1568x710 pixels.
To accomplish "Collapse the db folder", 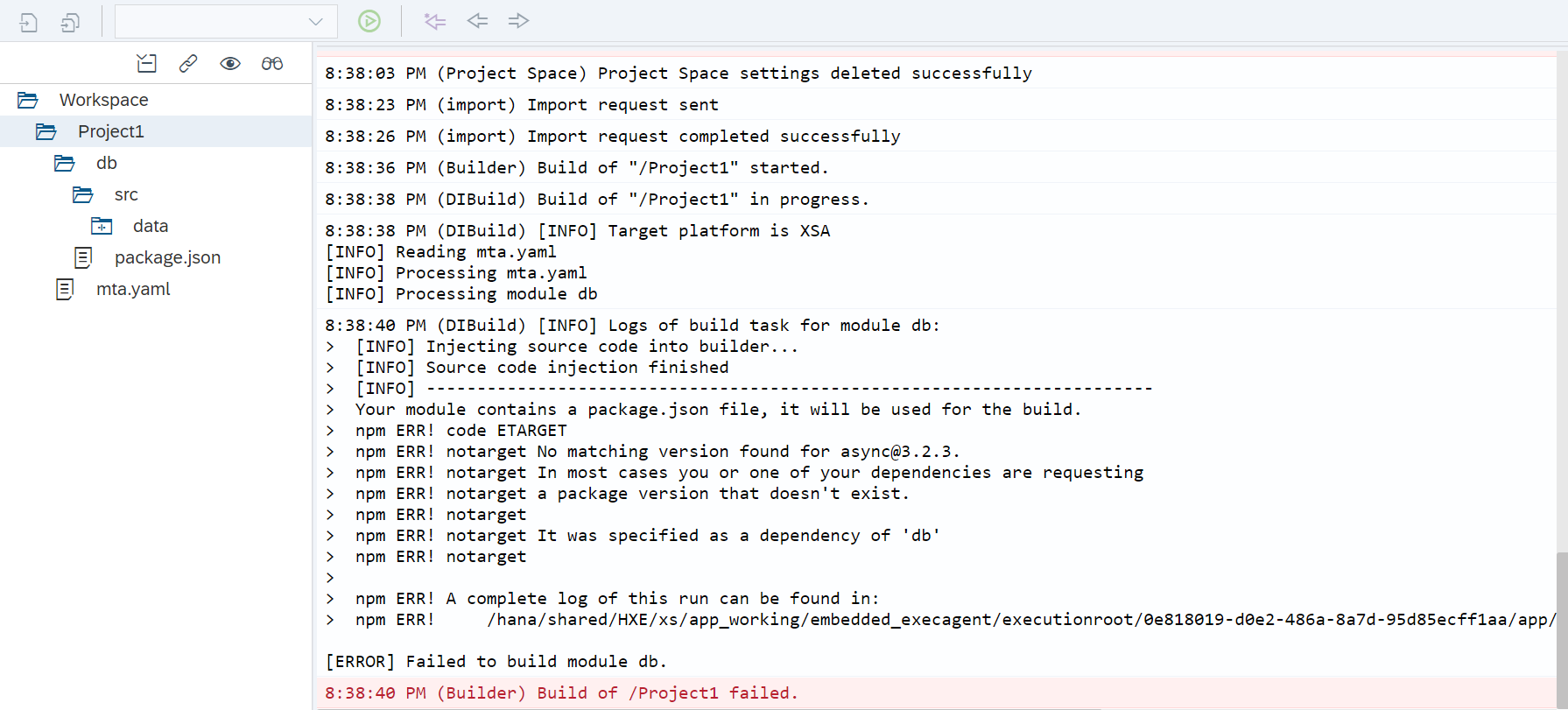I will (65, 163).
